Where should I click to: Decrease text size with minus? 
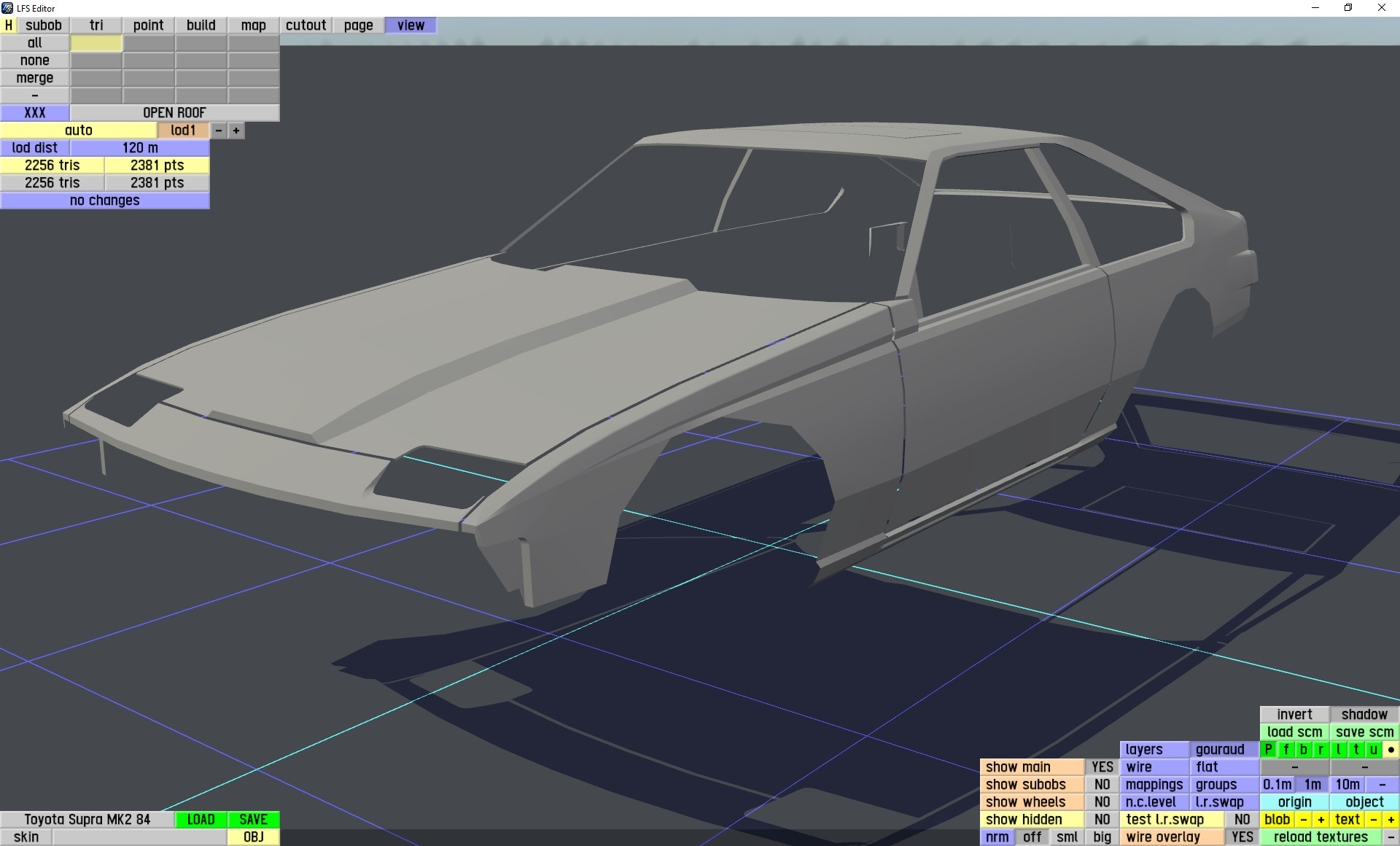click(x=1374, y=820)
